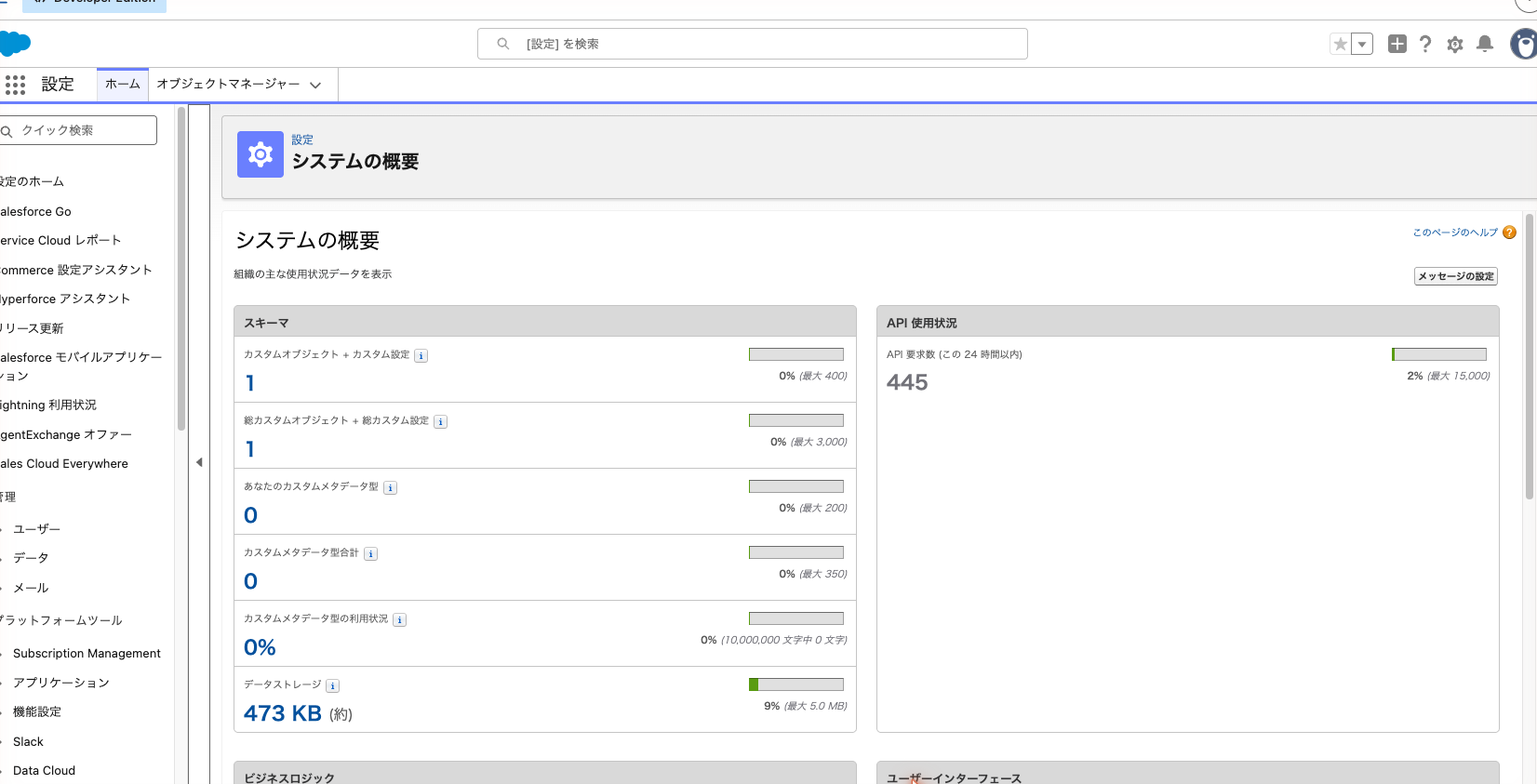Open 設定のホーム in the sidebar
Image resolution: width=1537 pixels, height=784 pixels.
click(x=32, y=181)
